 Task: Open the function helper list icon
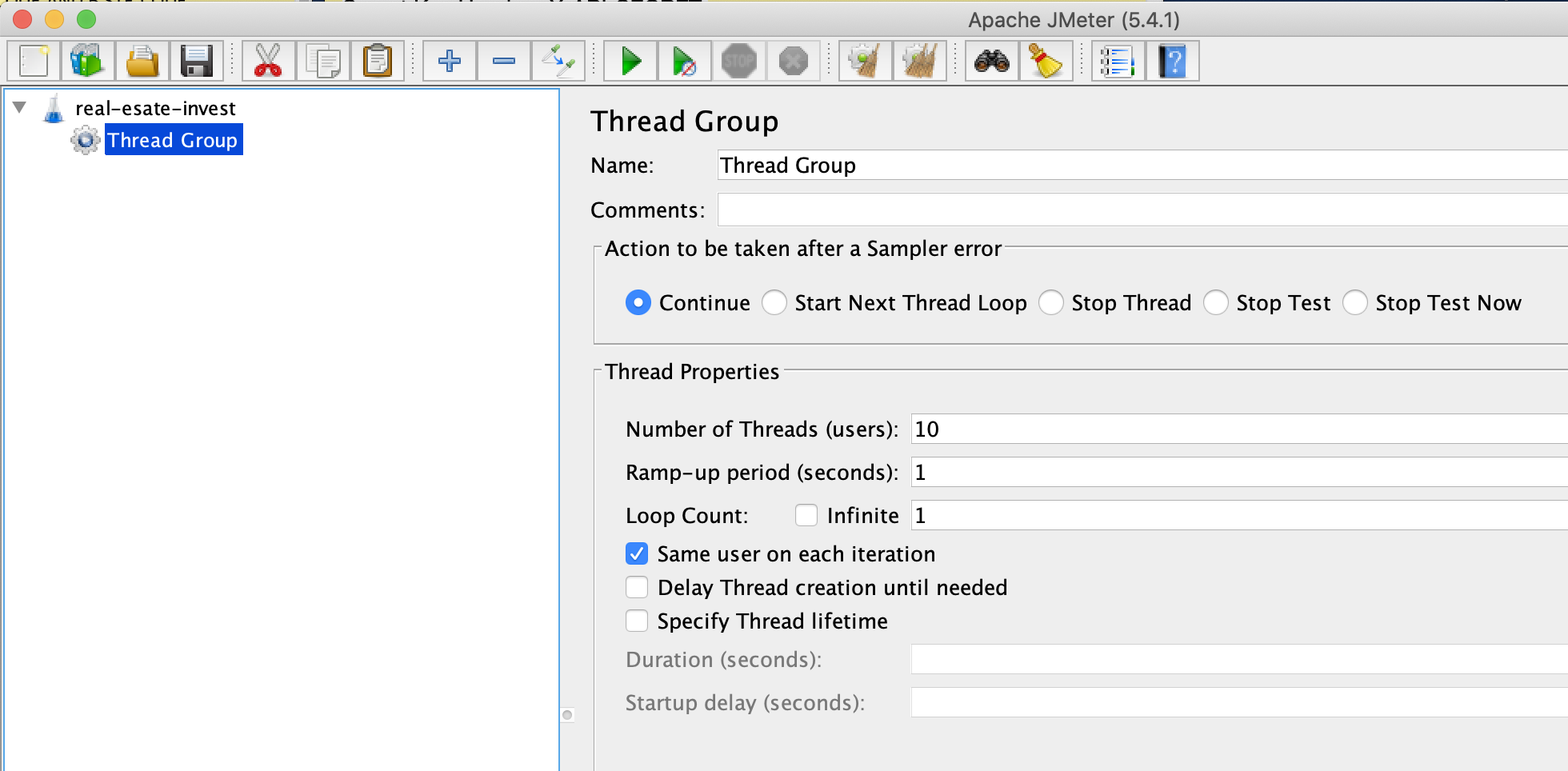click(x=1118, y=61)
